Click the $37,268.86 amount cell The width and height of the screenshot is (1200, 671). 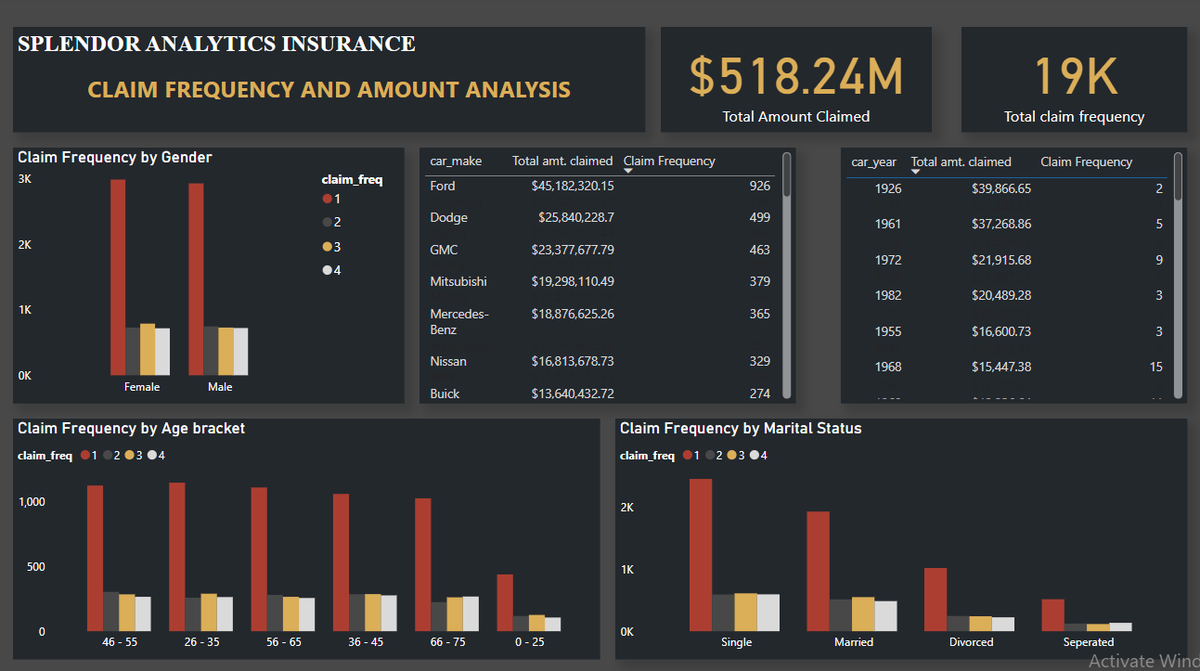tap(1001, 225)
